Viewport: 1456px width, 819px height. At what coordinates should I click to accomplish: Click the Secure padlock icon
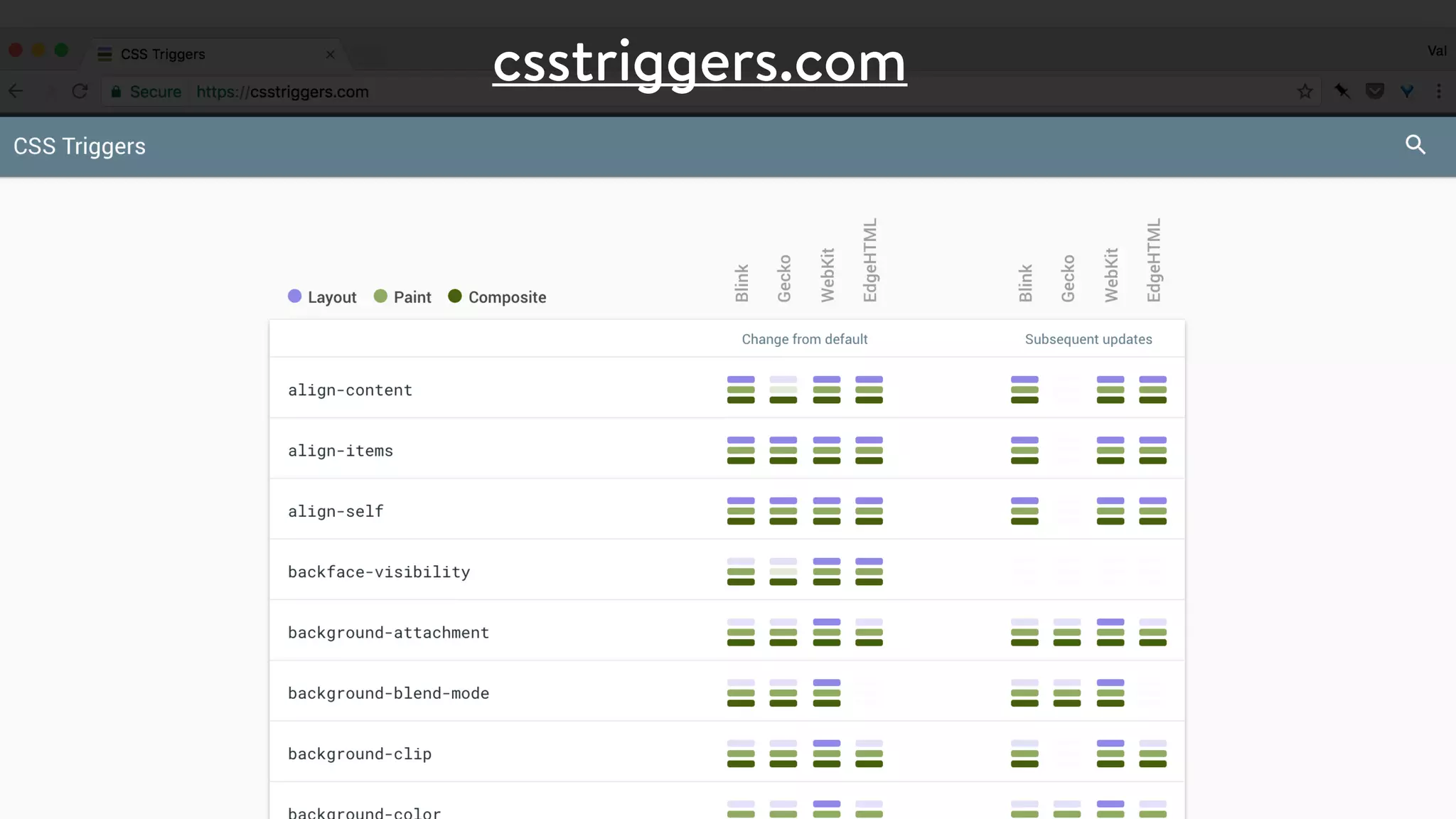click(116, 91)
